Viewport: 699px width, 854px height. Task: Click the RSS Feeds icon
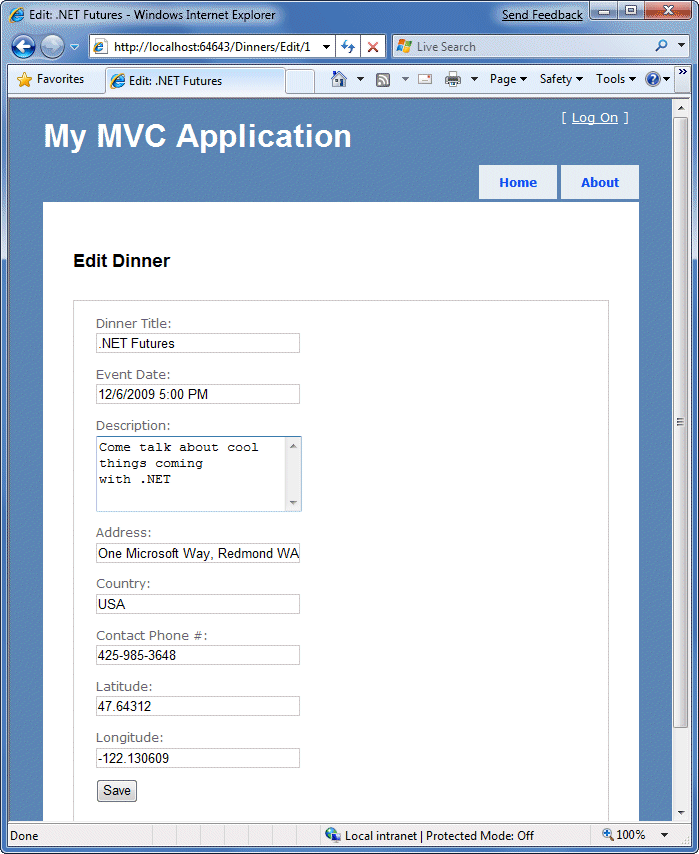(383, 80)
